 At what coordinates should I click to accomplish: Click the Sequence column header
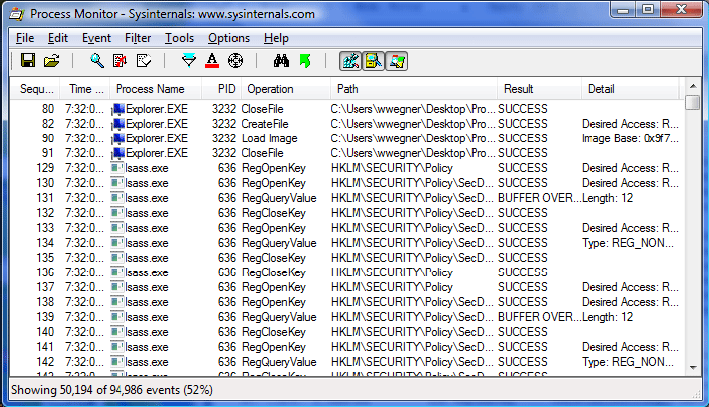37,89
